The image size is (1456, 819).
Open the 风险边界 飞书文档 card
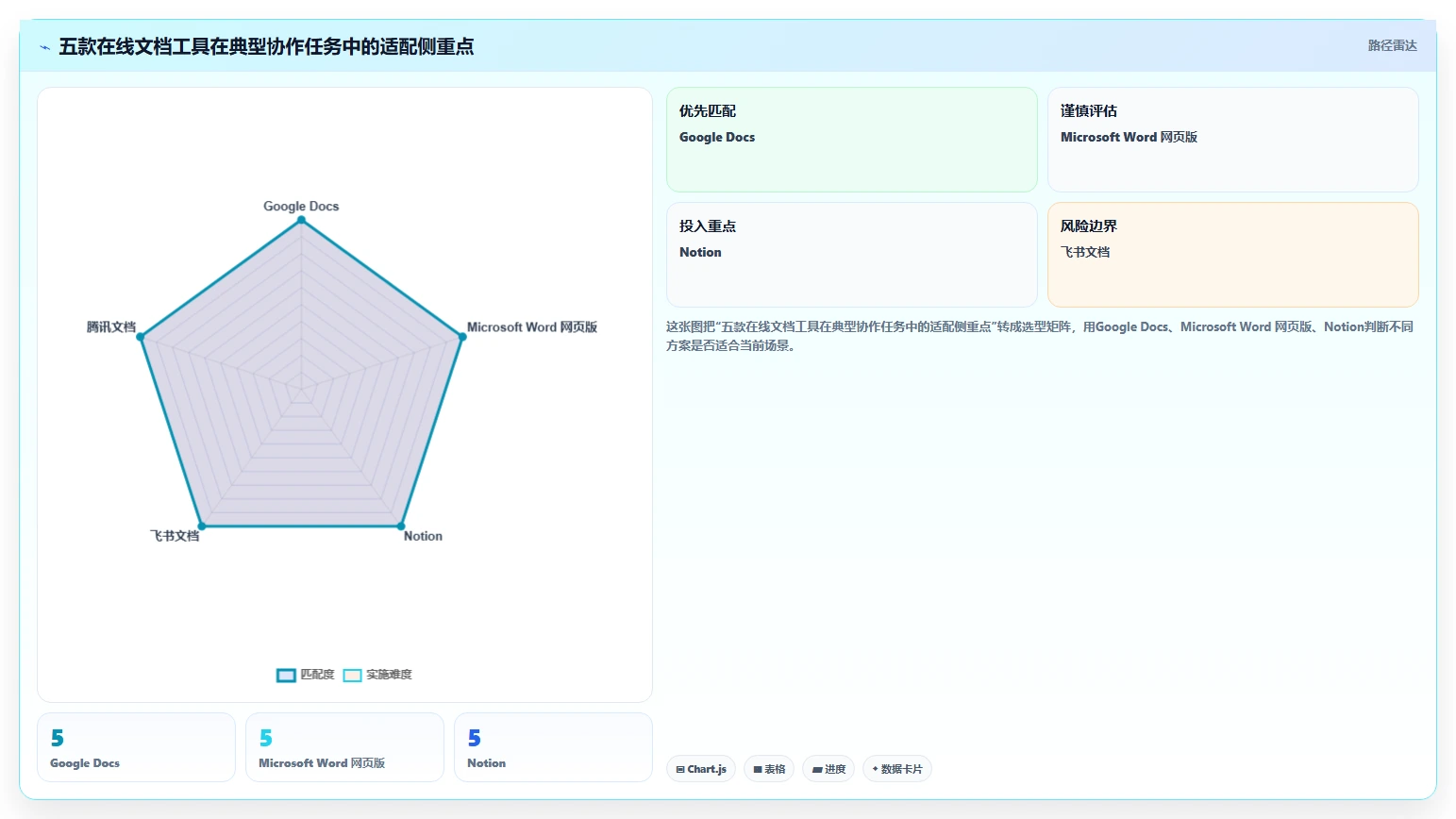coord(1232,255)
